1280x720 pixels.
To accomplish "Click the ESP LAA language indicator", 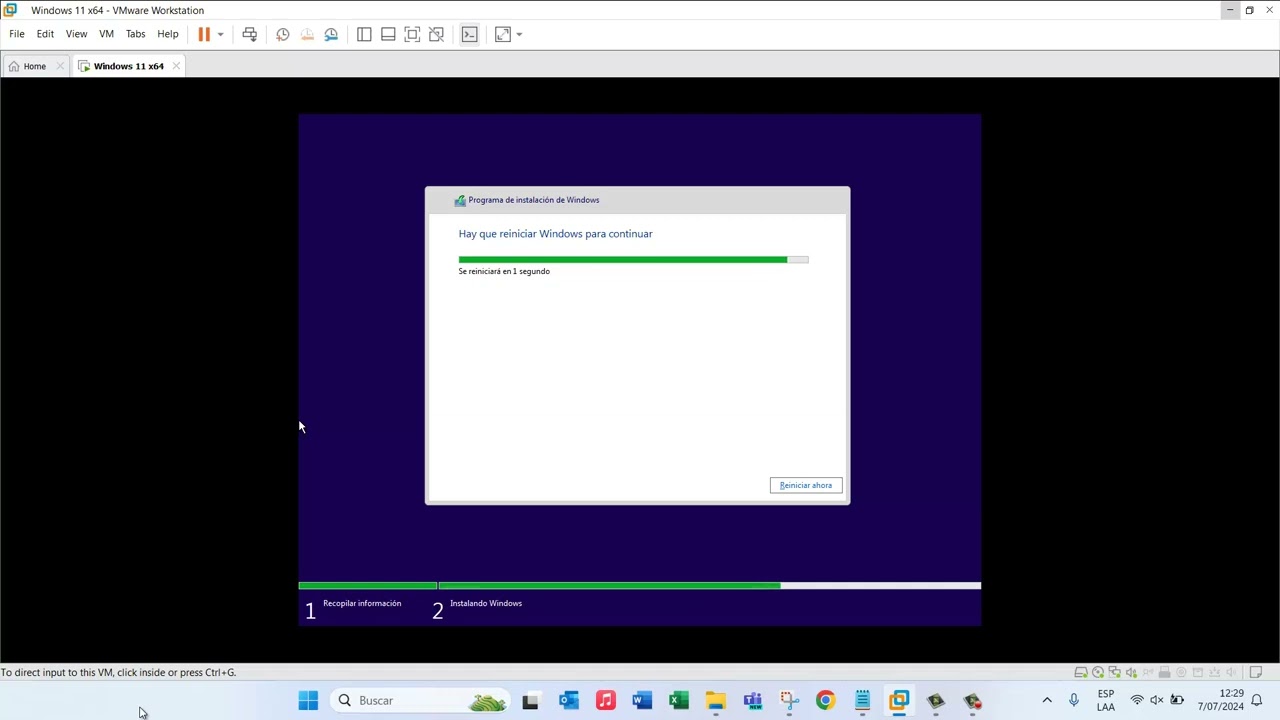I will (x=1106, y=701).
